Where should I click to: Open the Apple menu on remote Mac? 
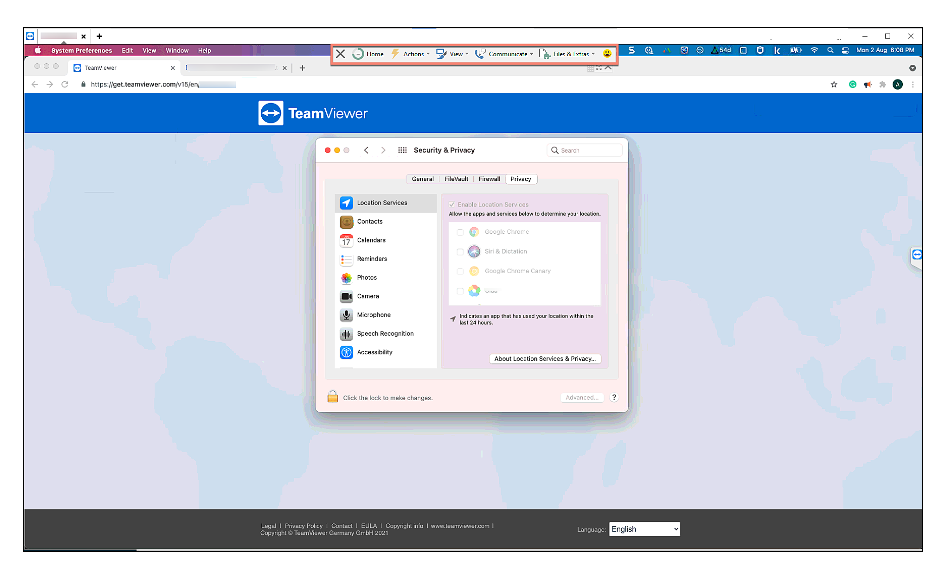38,50
